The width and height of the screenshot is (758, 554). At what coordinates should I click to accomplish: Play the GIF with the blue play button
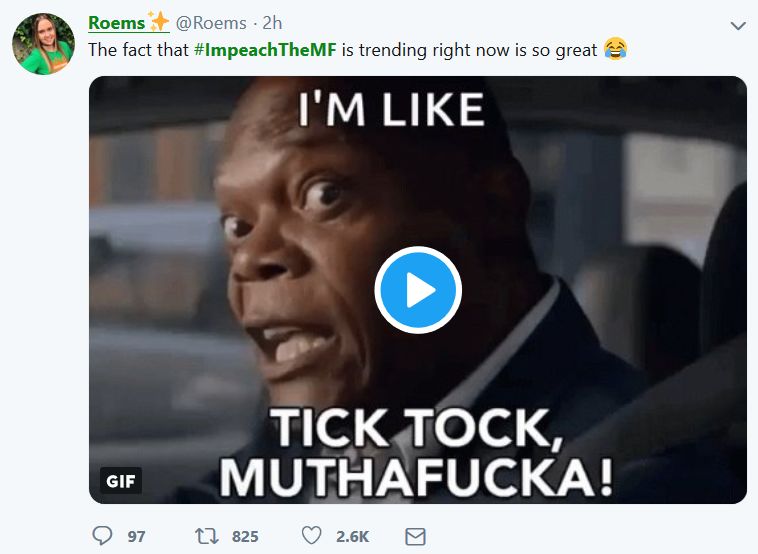tap(418, 290)
